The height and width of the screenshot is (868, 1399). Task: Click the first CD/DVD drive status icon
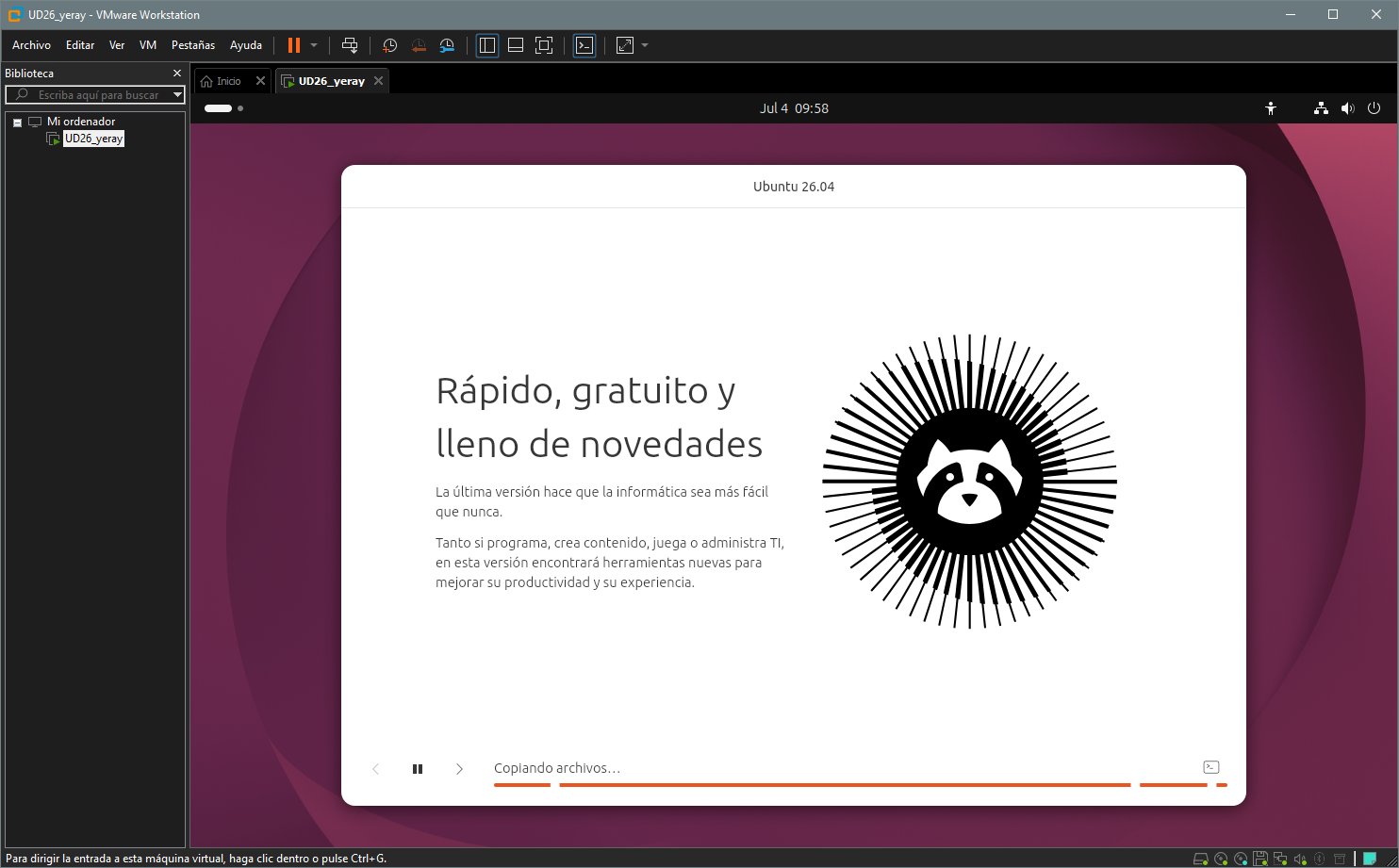[x=1221, y=859]
